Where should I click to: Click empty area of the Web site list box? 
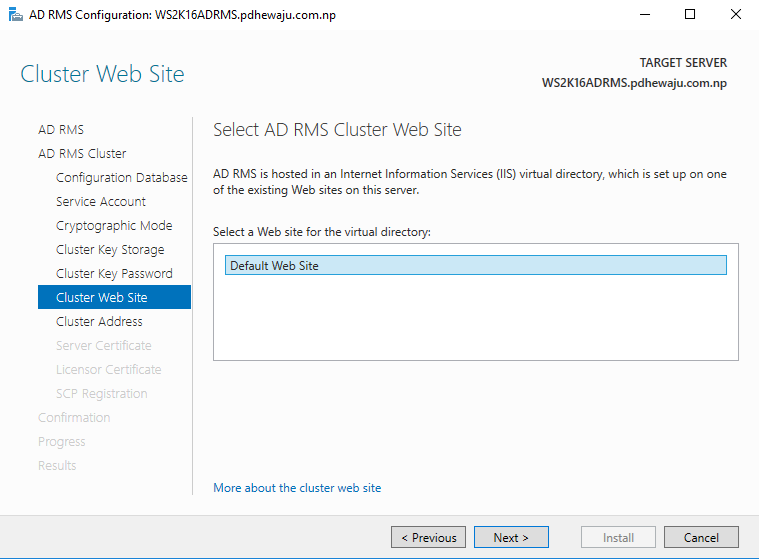click(x=475, y=319)
